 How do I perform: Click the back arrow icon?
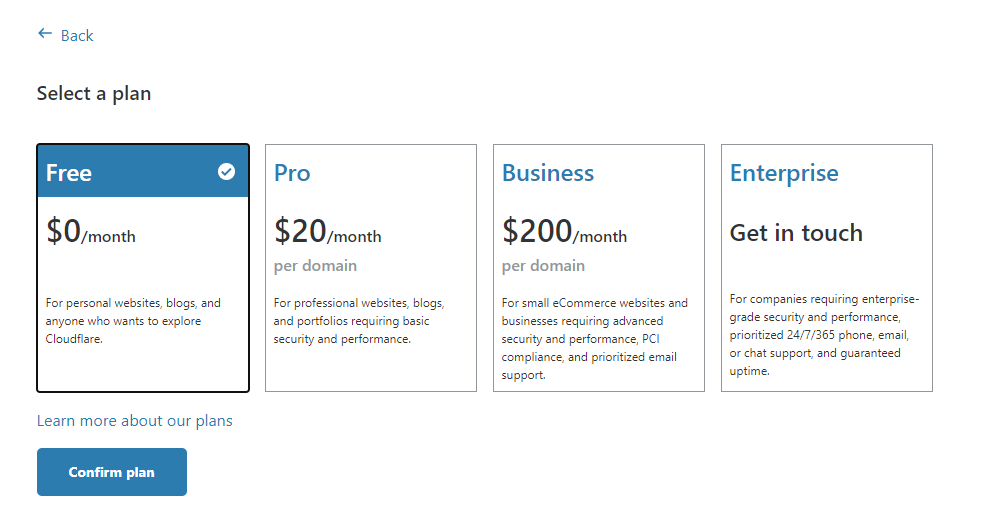44,34
